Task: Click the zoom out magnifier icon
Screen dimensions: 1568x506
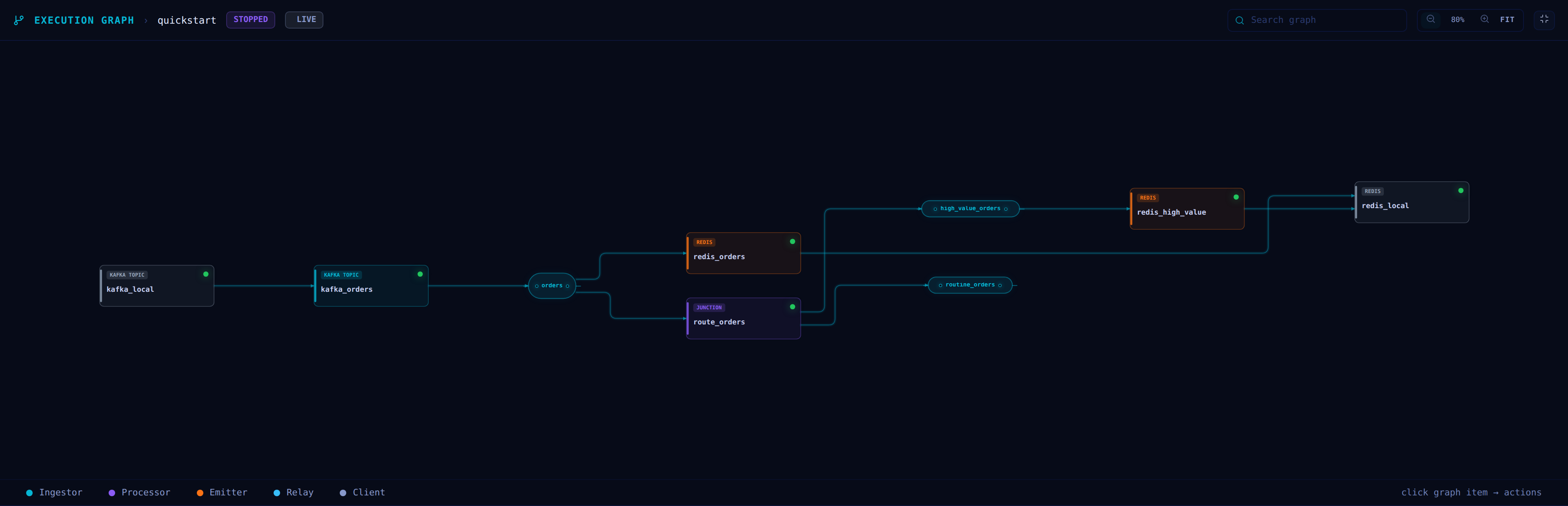Action: coord(1431,20)
